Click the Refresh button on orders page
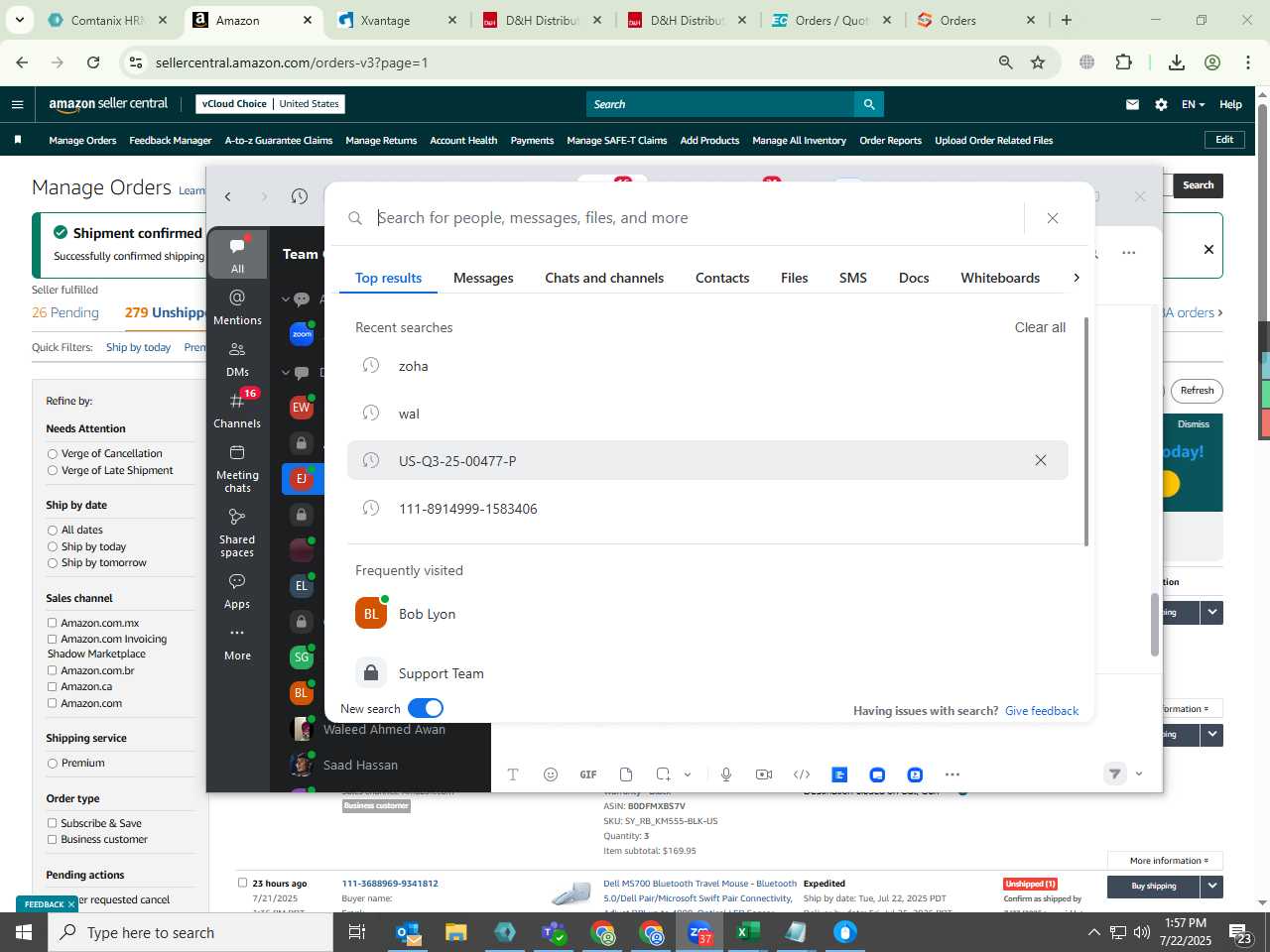The width and height of the screenshot is (1270, 952). 1197,391
